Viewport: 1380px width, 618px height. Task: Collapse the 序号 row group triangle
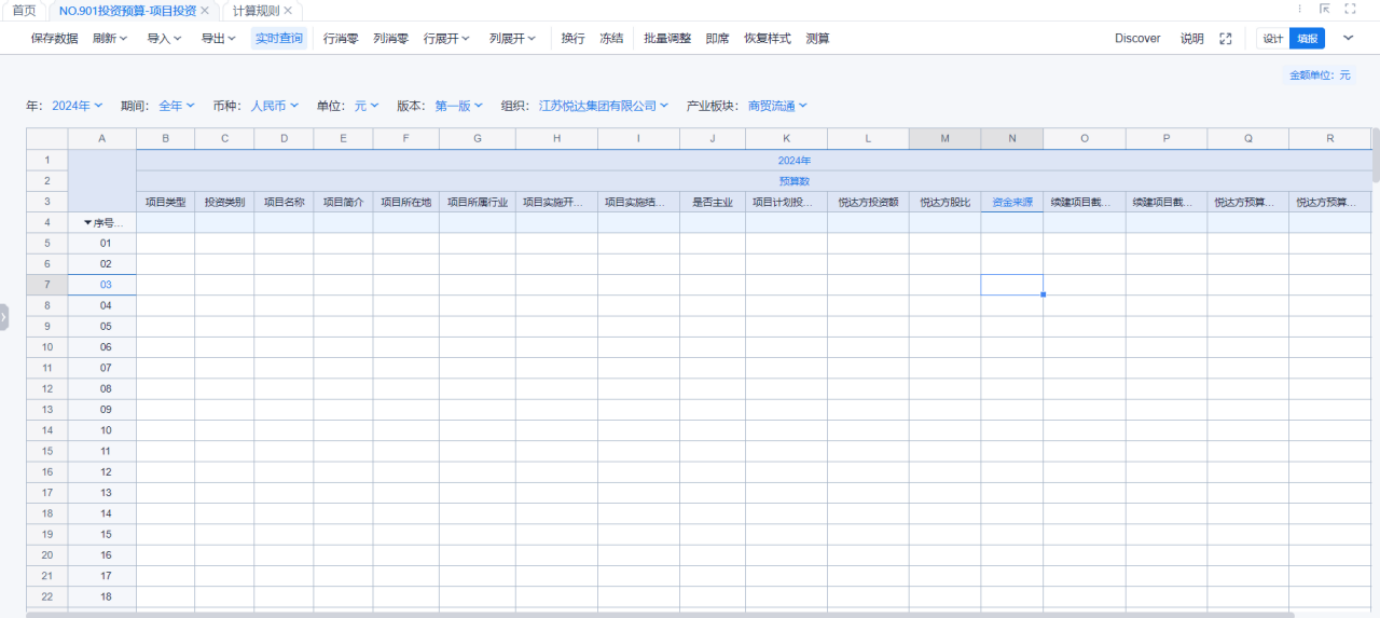(88, 223)
